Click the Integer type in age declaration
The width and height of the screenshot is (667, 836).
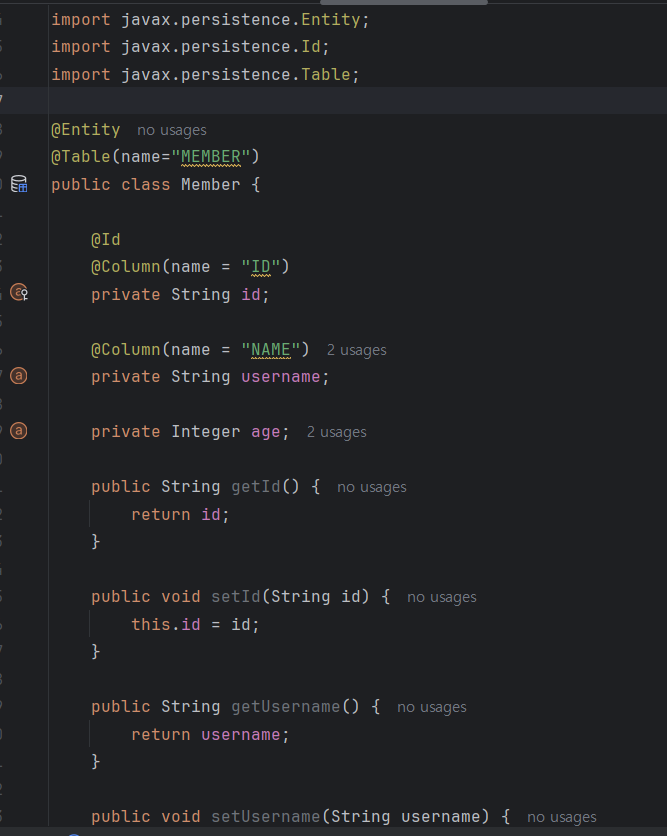click(x=205, y=432)
